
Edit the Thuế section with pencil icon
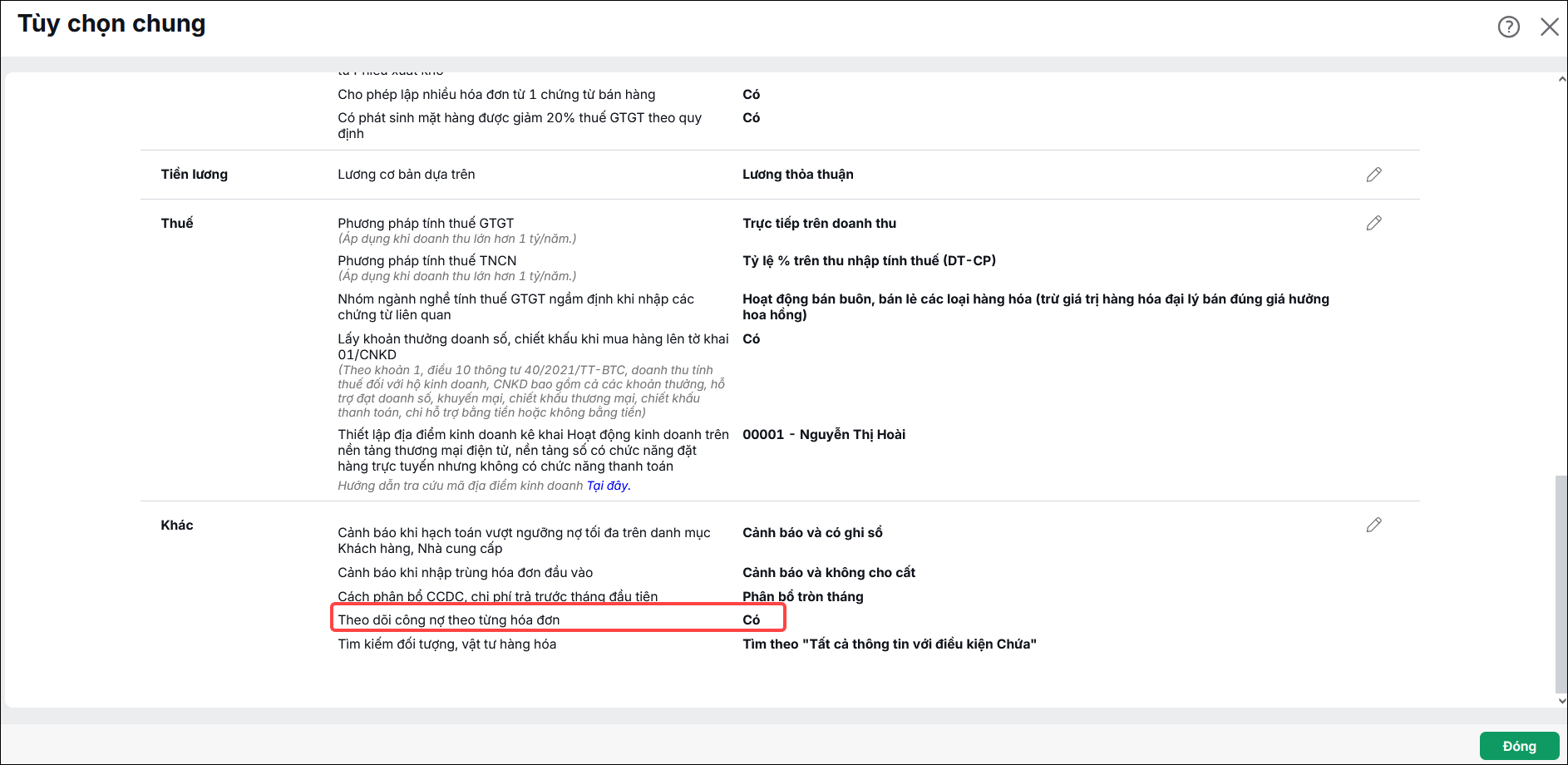coord(1373,223)
